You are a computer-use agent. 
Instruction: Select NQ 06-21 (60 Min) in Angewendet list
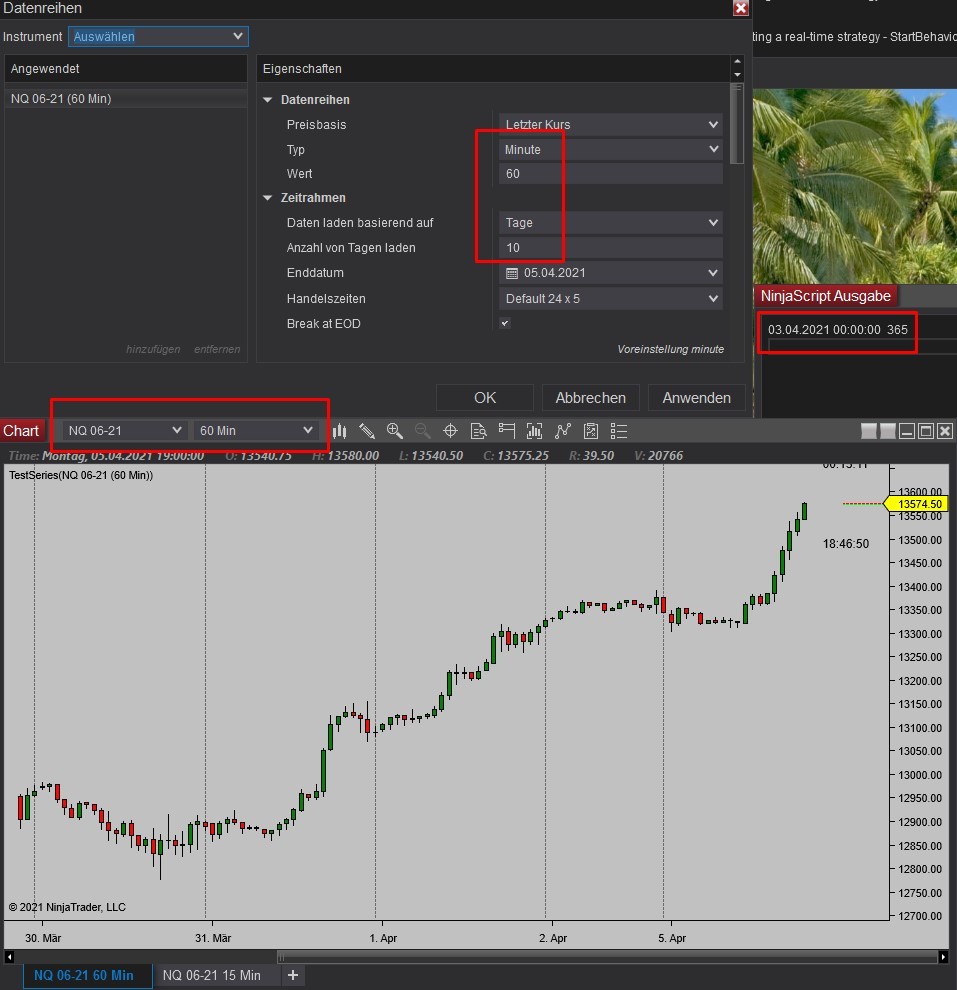click(x=126, y=99)
